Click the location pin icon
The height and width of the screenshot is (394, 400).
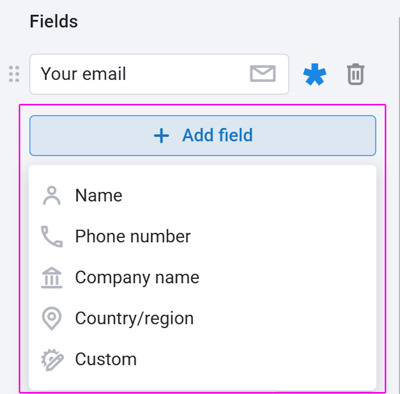click(52, 318)
